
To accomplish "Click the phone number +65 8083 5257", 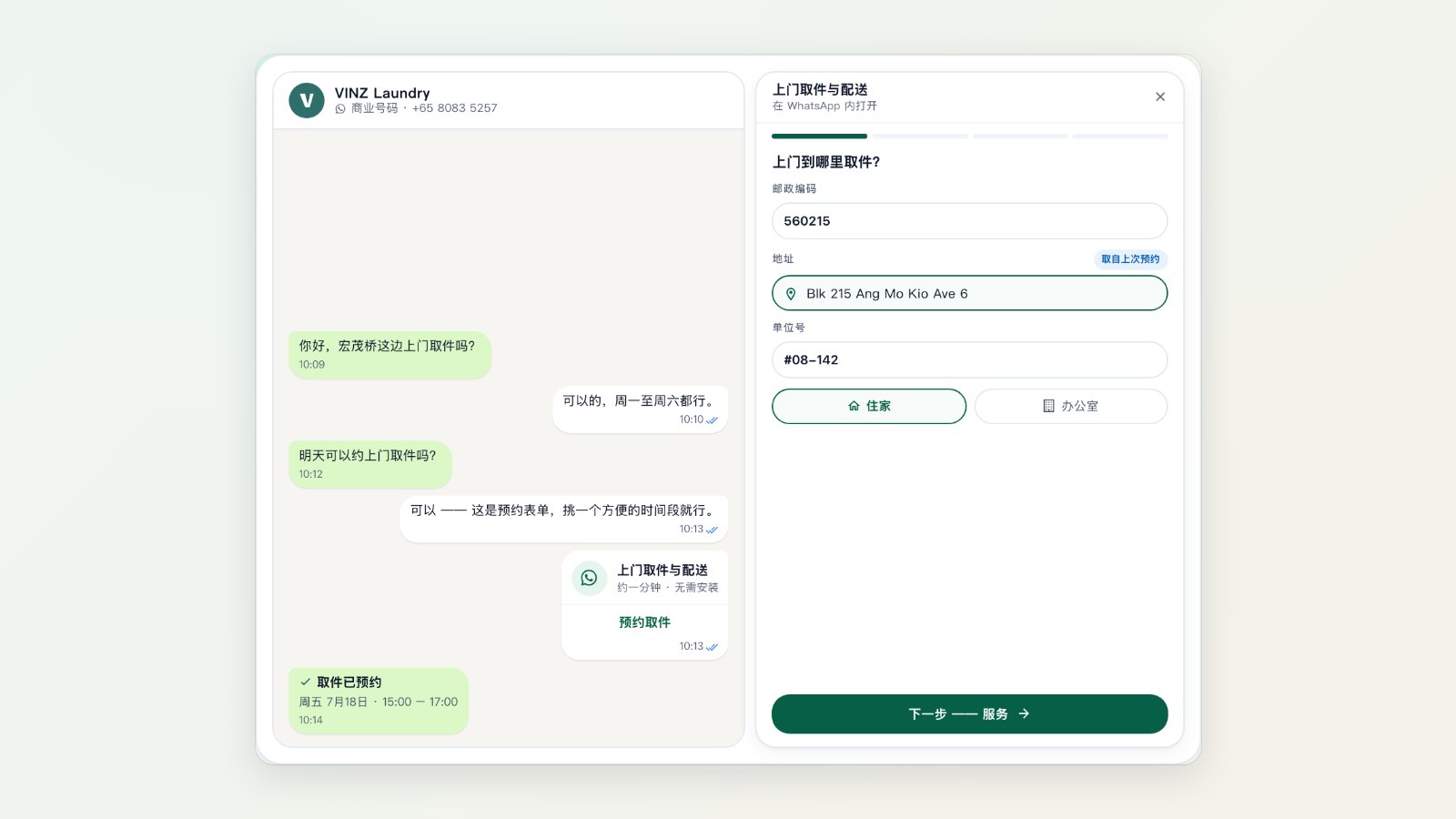I will tap(454, 108).
